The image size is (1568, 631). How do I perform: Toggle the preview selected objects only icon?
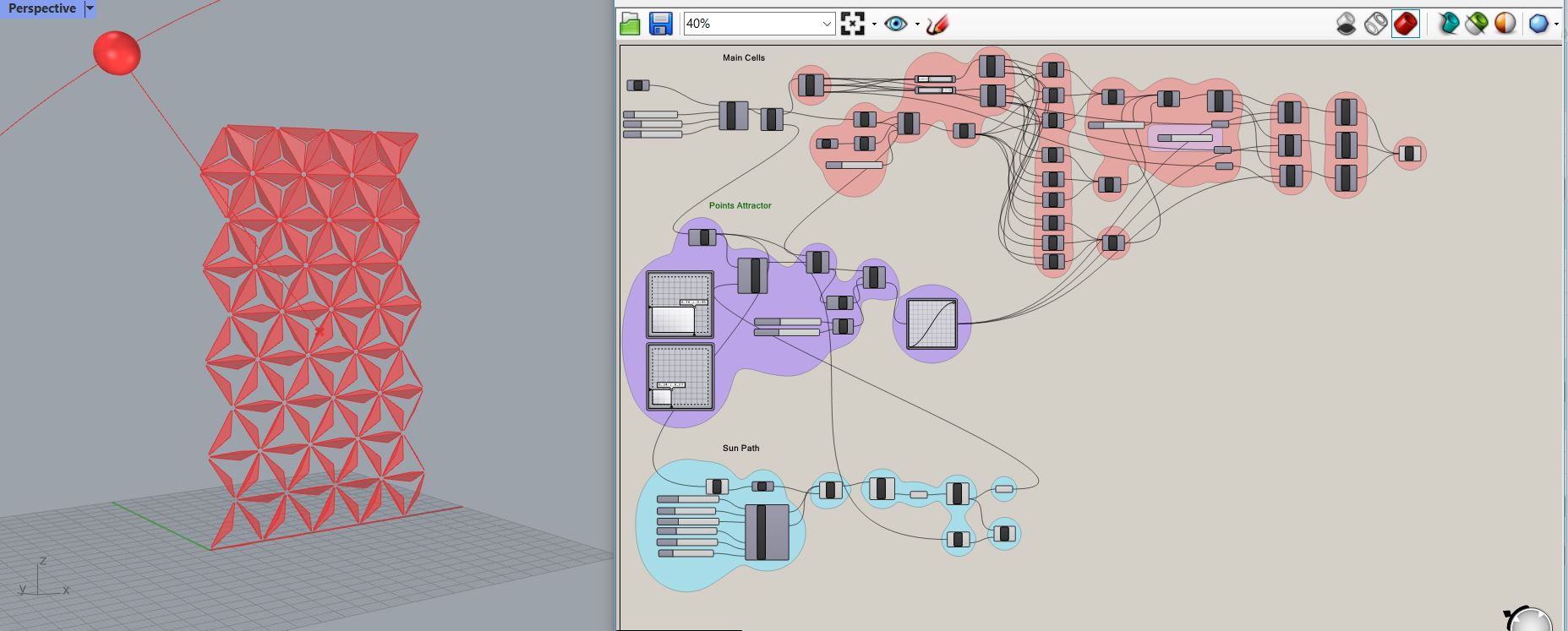click(x=1449, y=24)
